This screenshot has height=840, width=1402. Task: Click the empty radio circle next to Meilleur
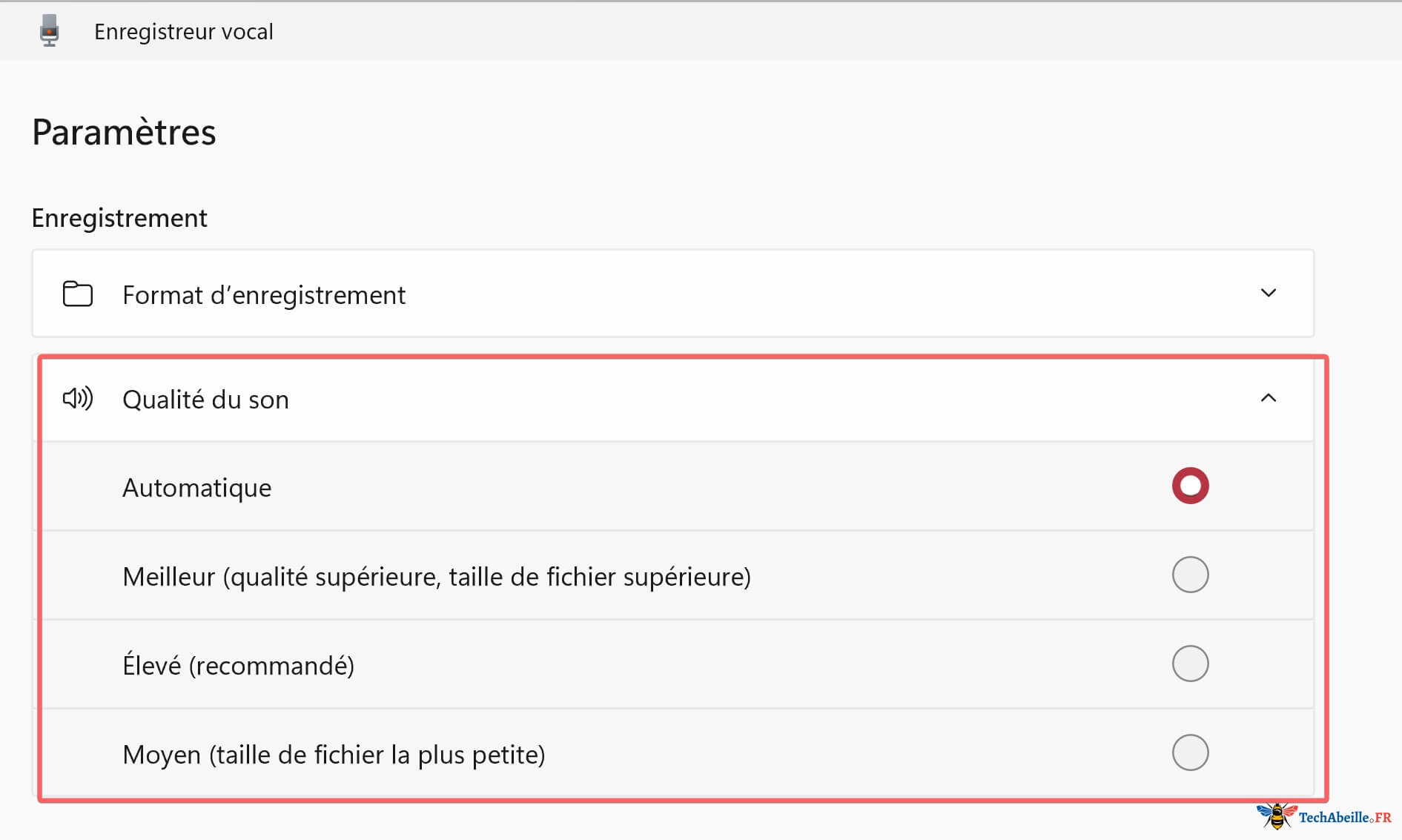(x=1190, y=575)
